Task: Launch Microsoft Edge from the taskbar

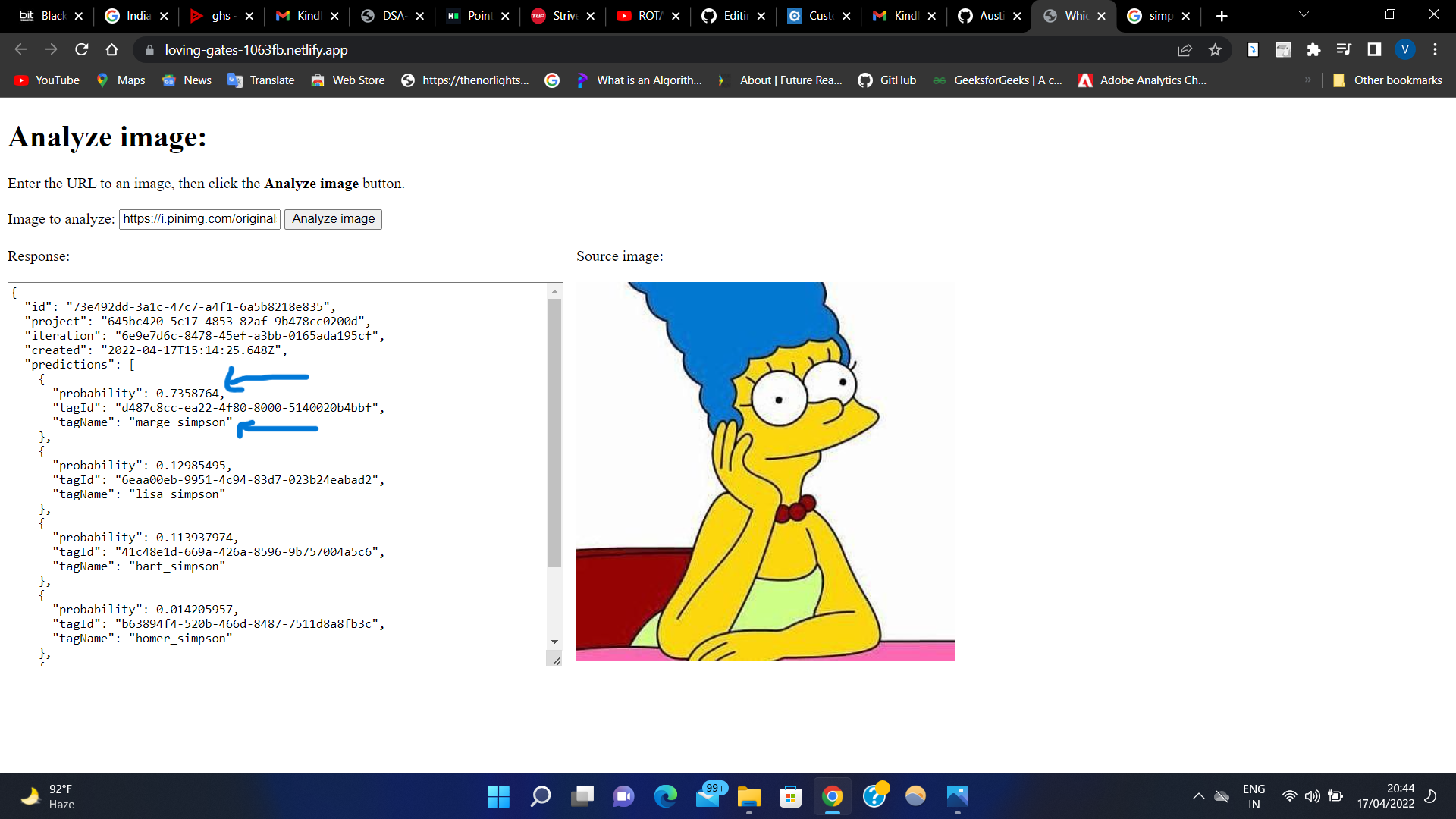Action: (x=667, y=796)
